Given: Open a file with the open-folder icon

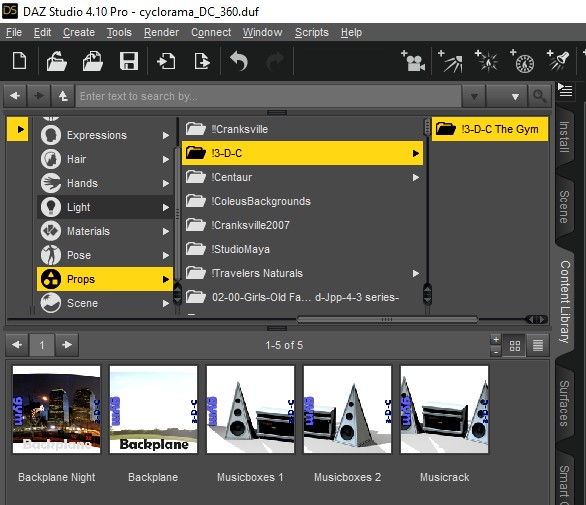Looking at the screenshot, I should pos(56,61).
